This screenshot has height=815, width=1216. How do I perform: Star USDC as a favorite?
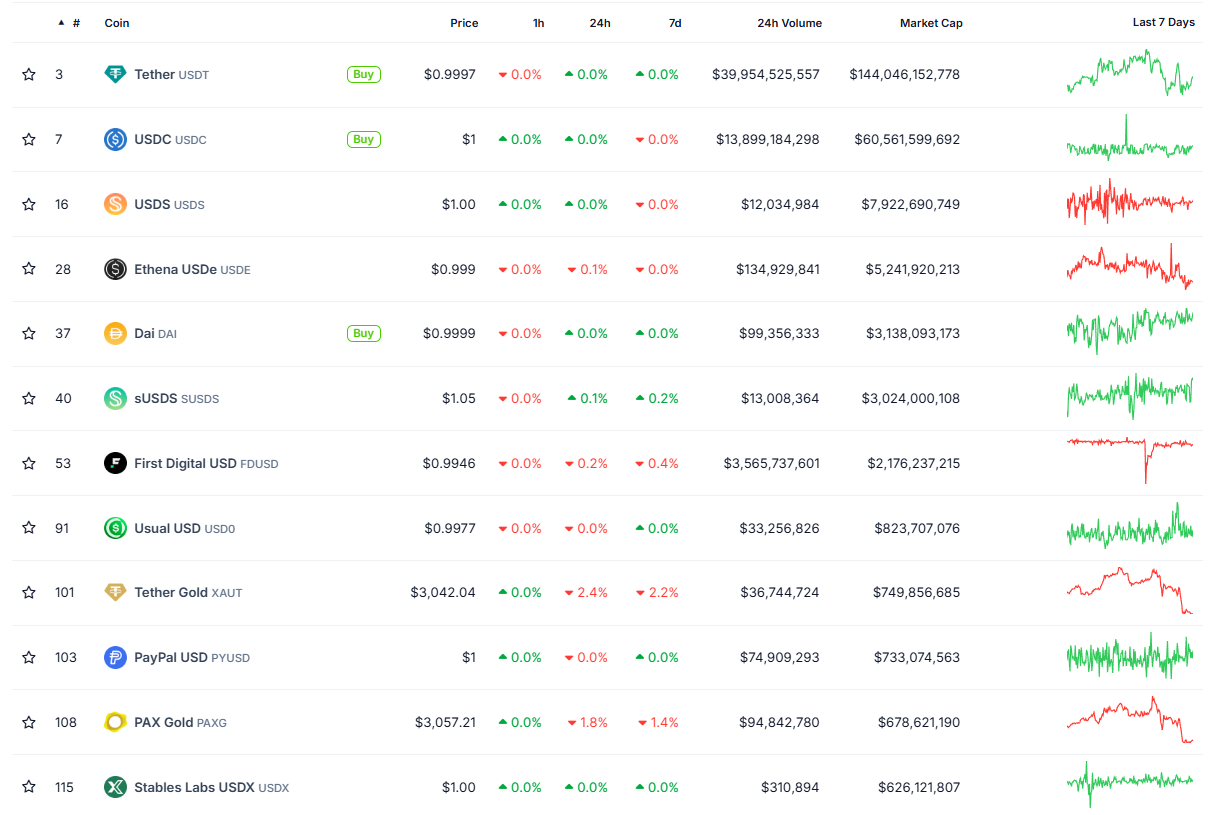[29, 139]
